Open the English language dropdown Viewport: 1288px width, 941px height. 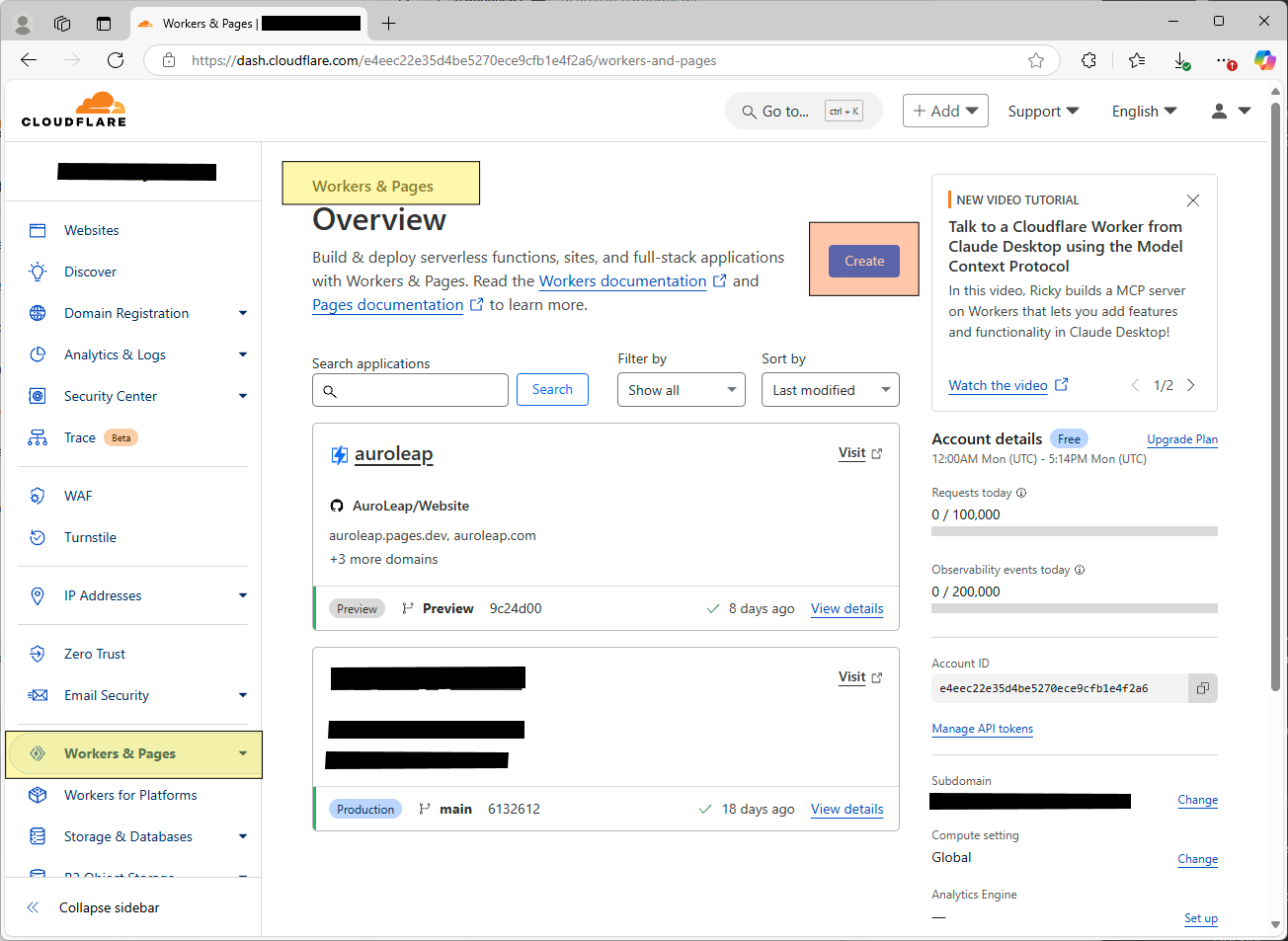point(1144,112)
